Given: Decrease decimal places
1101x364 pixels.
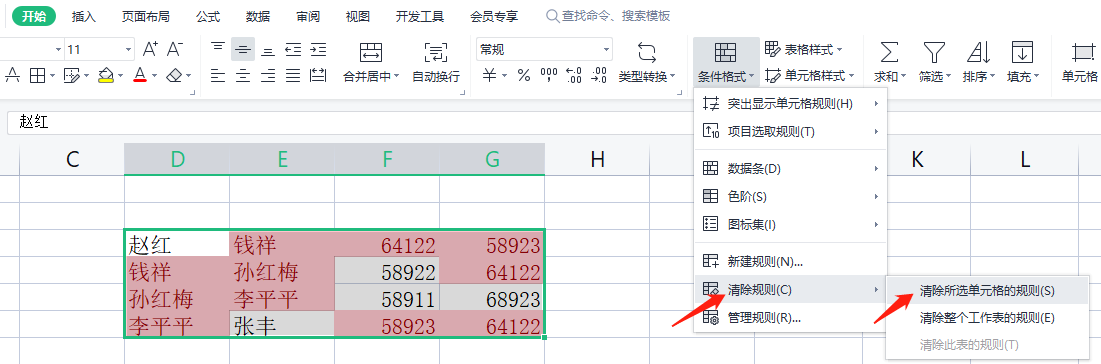Looking at the screenshot, I should 599,75.
